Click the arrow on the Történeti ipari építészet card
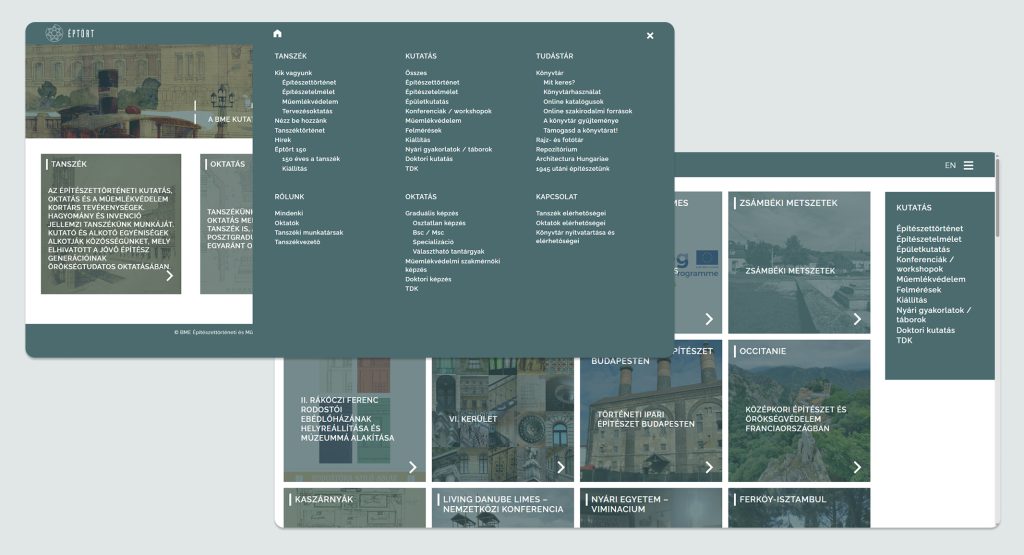 709,467
